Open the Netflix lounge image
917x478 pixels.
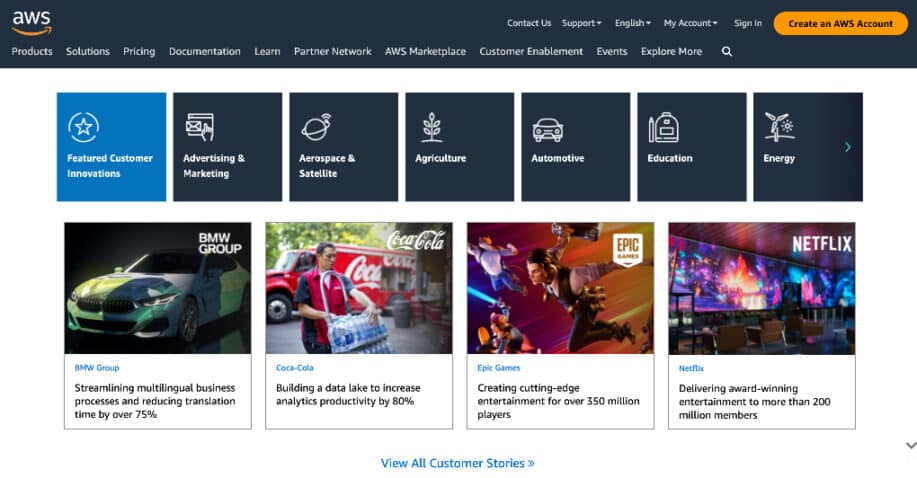pos(761,288)
